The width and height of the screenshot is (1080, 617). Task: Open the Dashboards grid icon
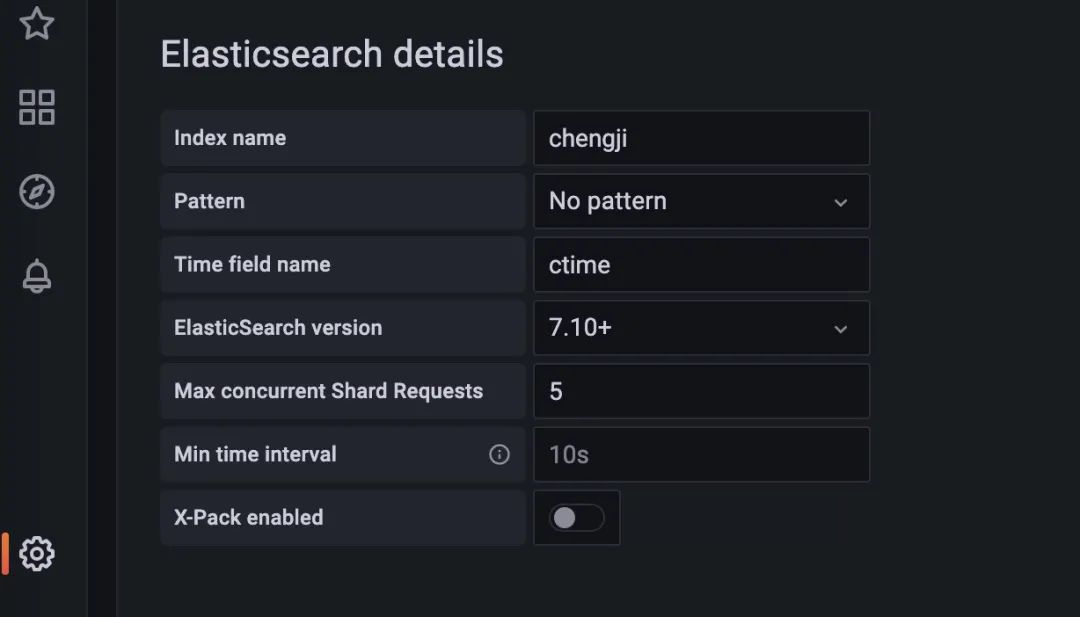37,107
